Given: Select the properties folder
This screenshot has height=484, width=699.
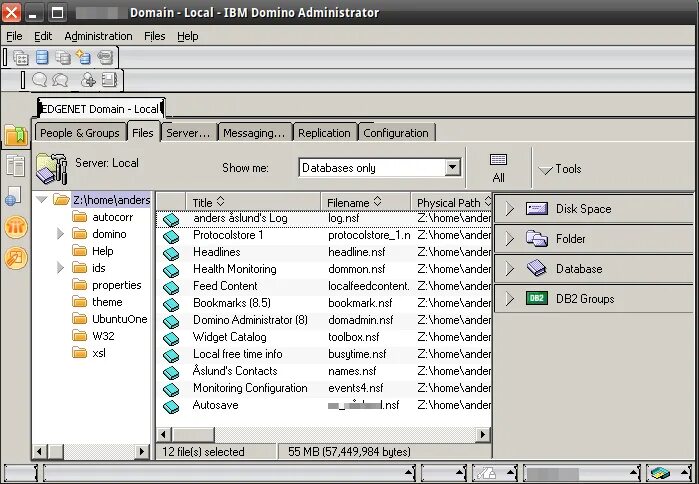Looking at the screenshot, I should 116,285.
